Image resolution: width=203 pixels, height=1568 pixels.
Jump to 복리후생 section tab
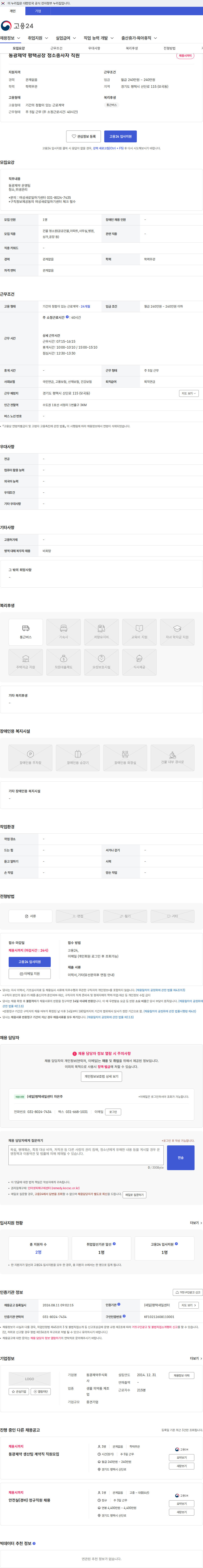[x=132, y=48]
